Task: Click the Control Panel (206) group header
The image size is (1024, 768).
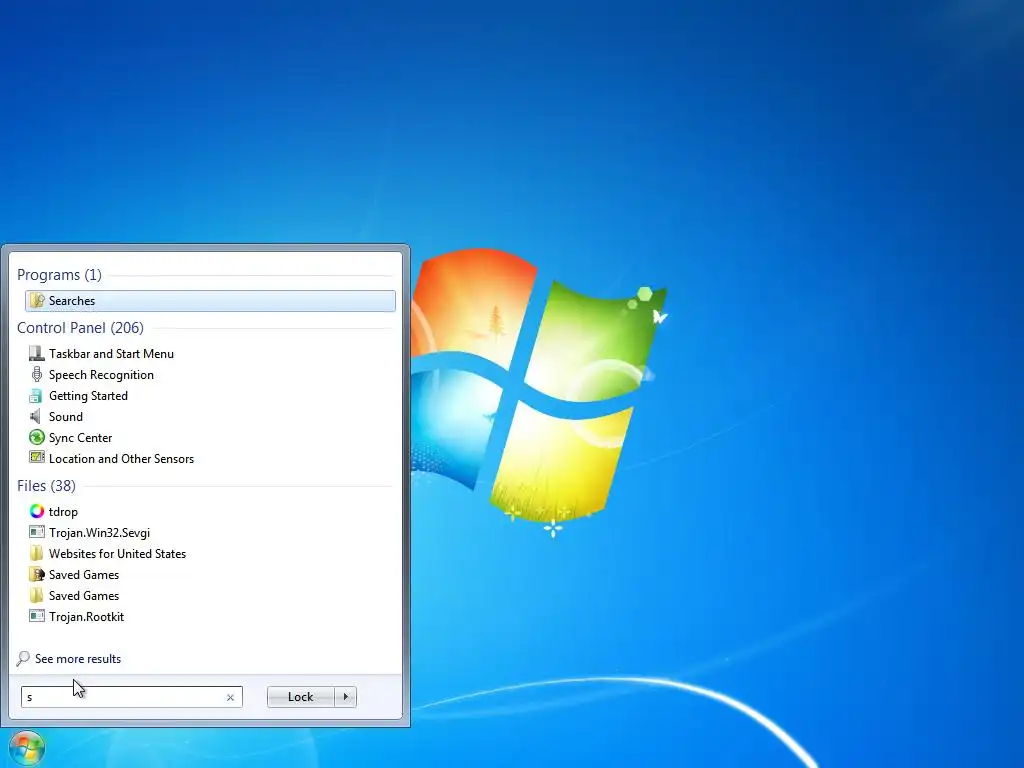Action: click(80, 328)
